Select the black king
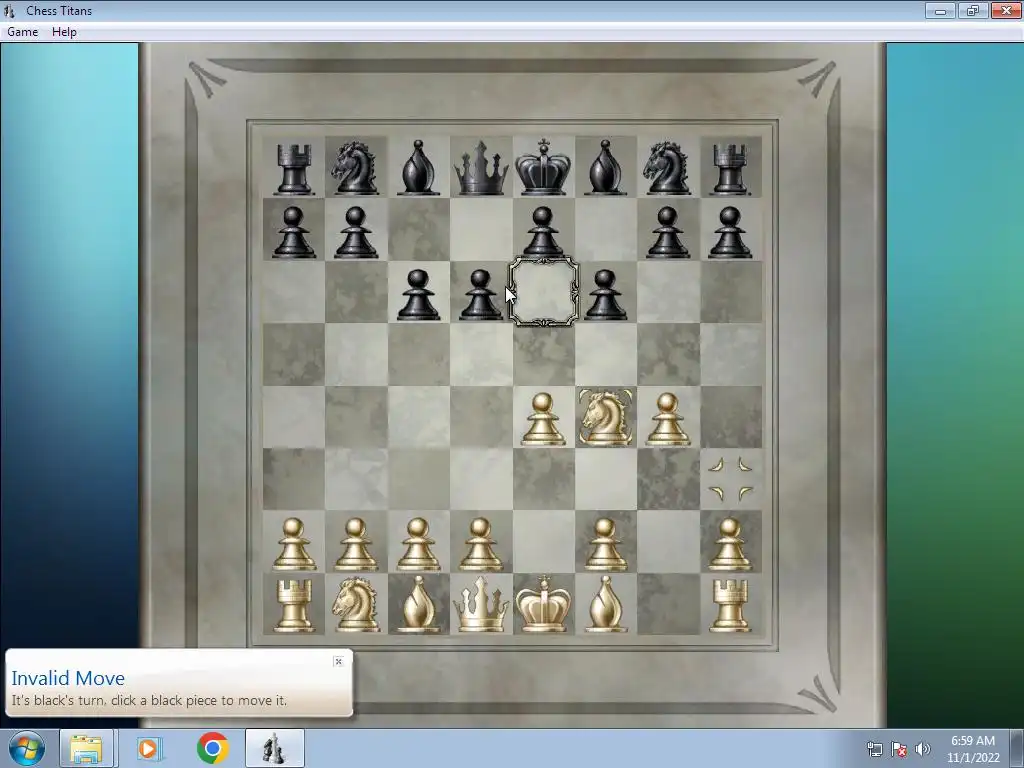The image size is (1024, 768). (543, 167)
